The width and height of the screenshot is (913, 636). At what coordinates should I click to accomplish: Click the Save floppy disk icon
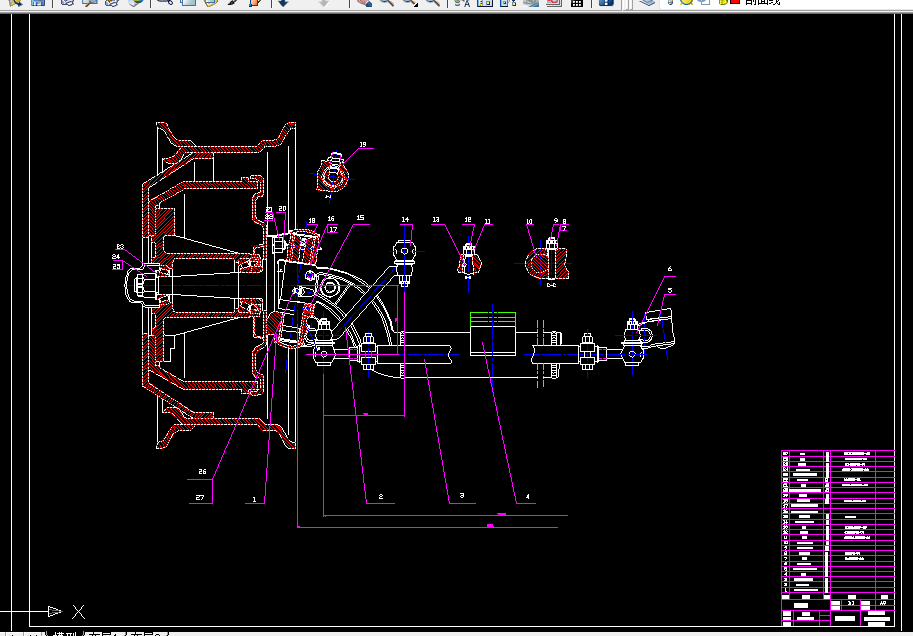click(x=38, y=2)
